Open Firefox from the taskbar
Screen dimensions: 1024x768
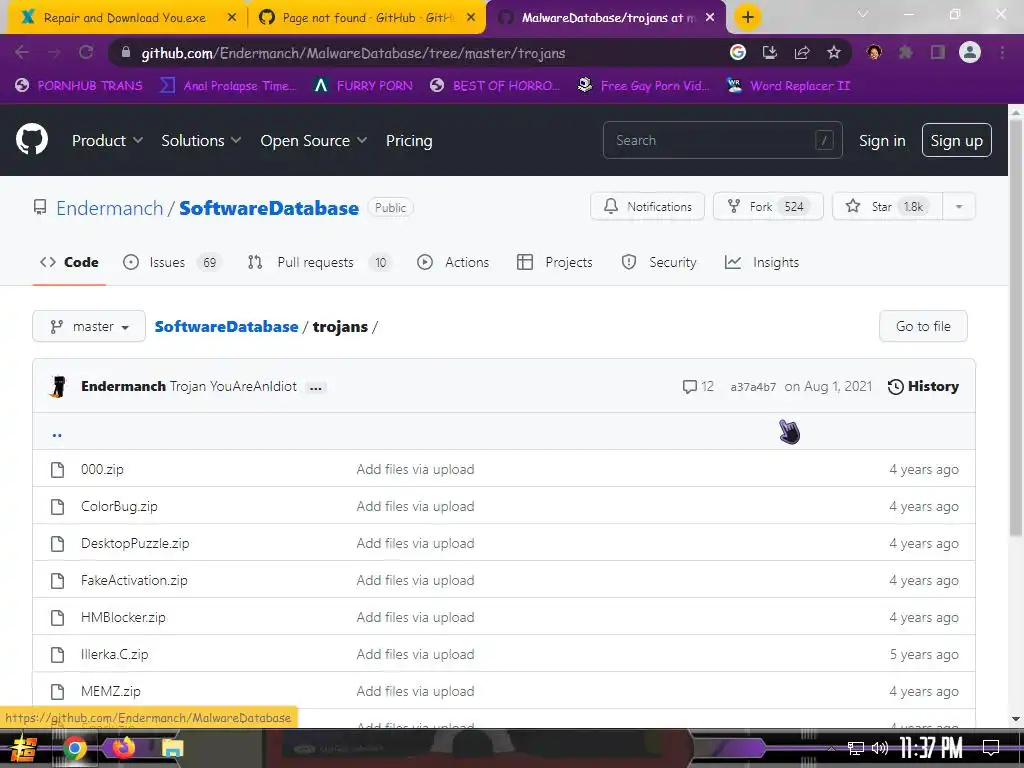pos(123,748)
